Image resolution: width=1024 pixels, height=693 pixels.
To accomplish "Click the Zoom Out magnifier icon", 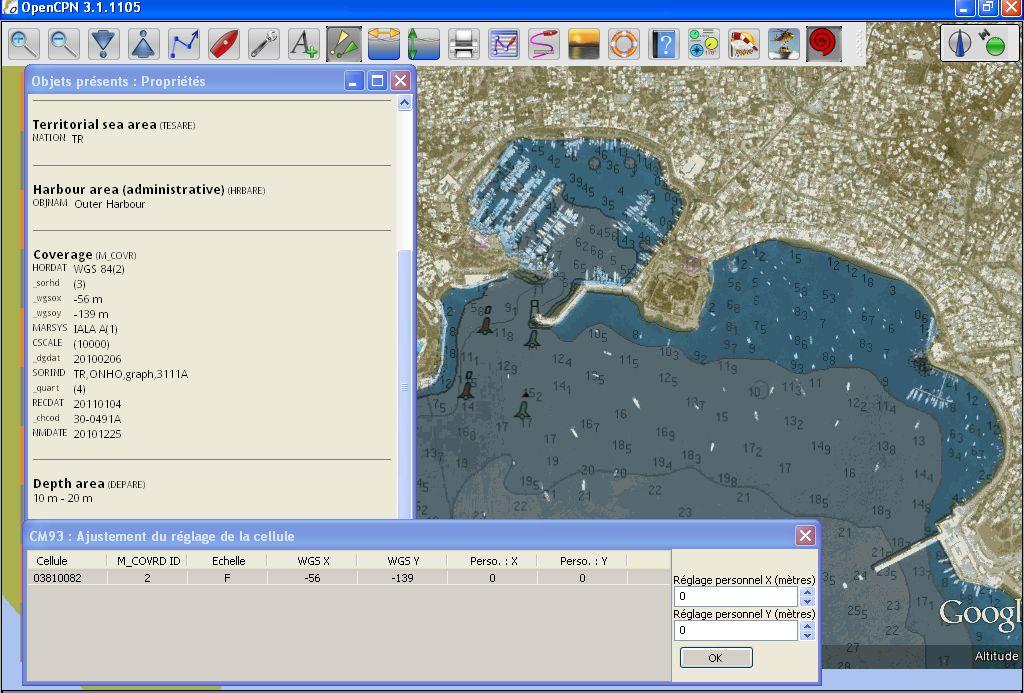I will coord(64,44).
